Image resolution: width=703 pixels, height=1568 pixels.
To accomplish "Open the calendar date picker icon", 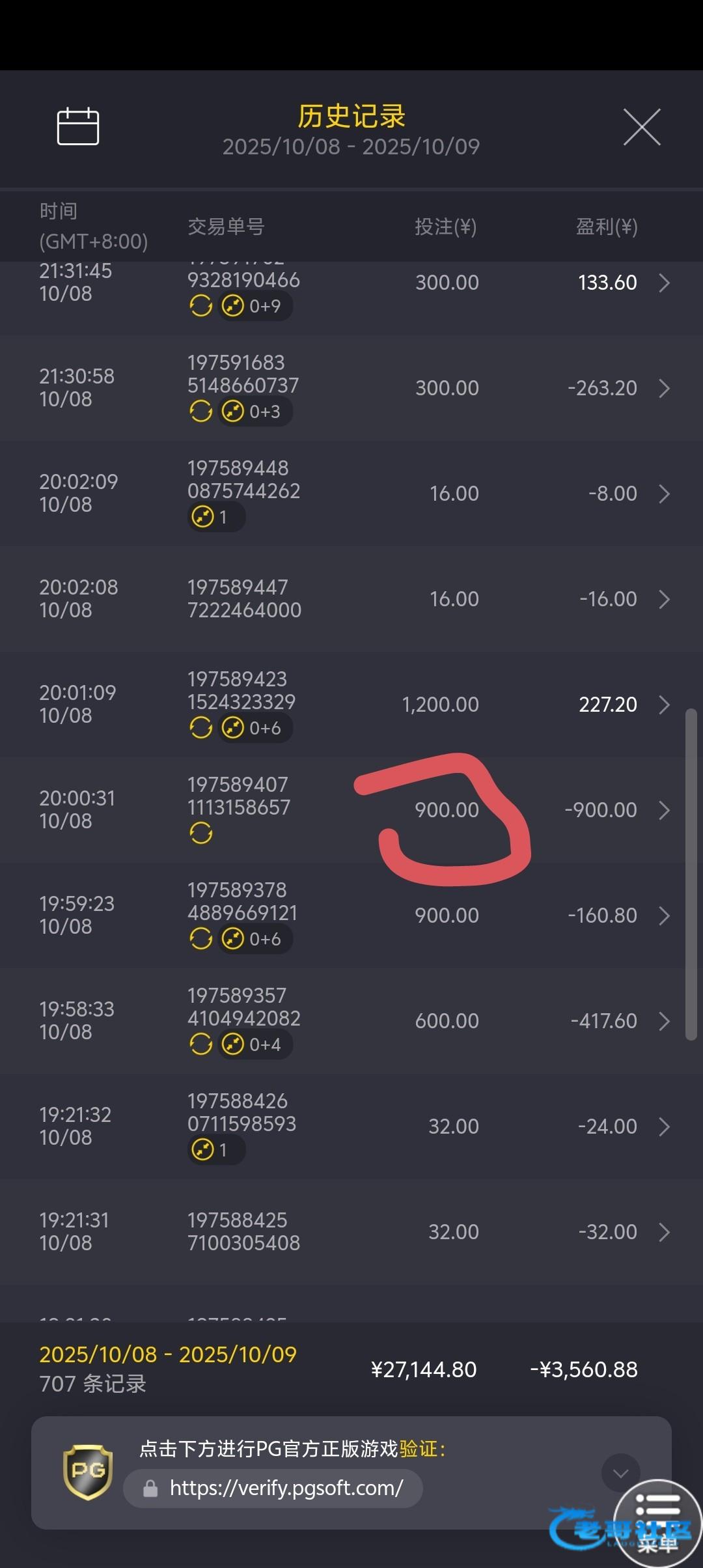I will 77,126.
